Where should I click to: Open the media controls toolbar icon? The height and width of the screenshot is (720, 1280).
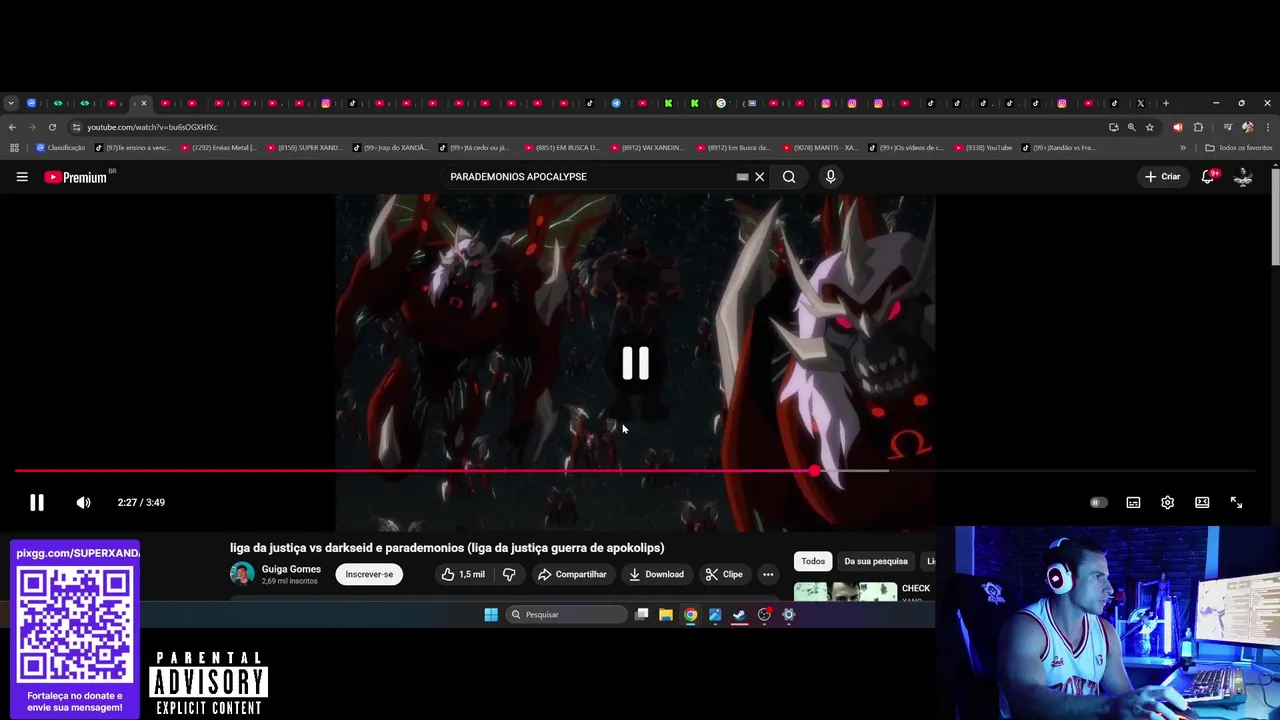click(1228, 127)
